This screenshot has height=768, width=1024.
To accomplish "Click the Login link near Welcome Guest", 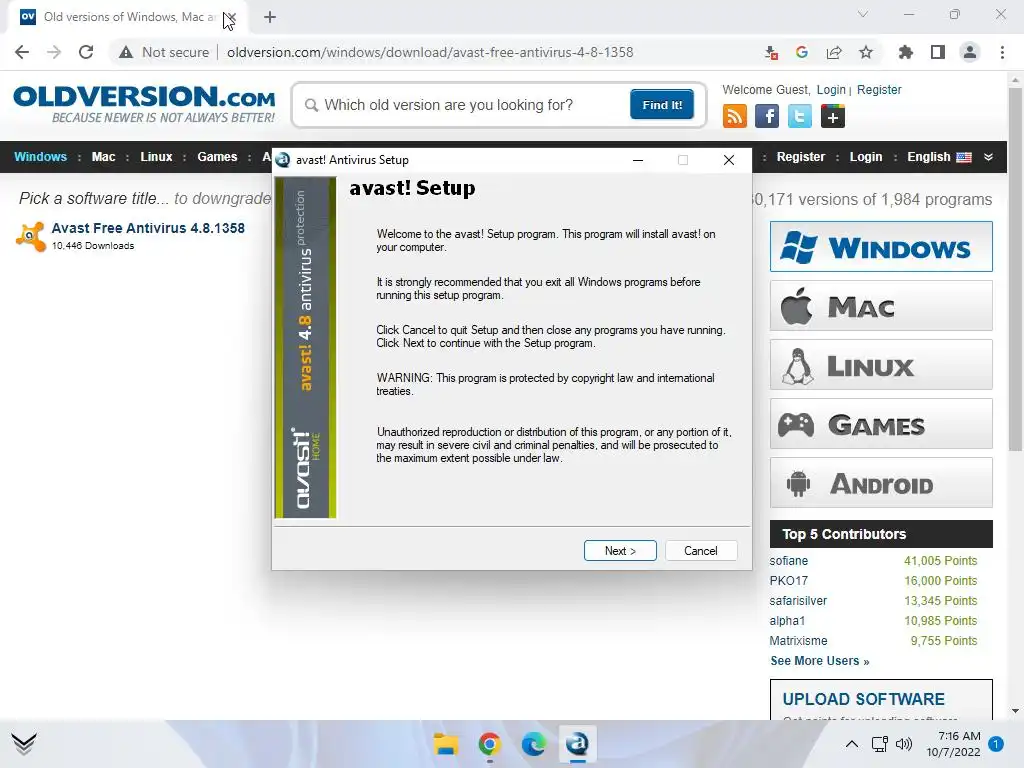I will click(x=831, y=89).
